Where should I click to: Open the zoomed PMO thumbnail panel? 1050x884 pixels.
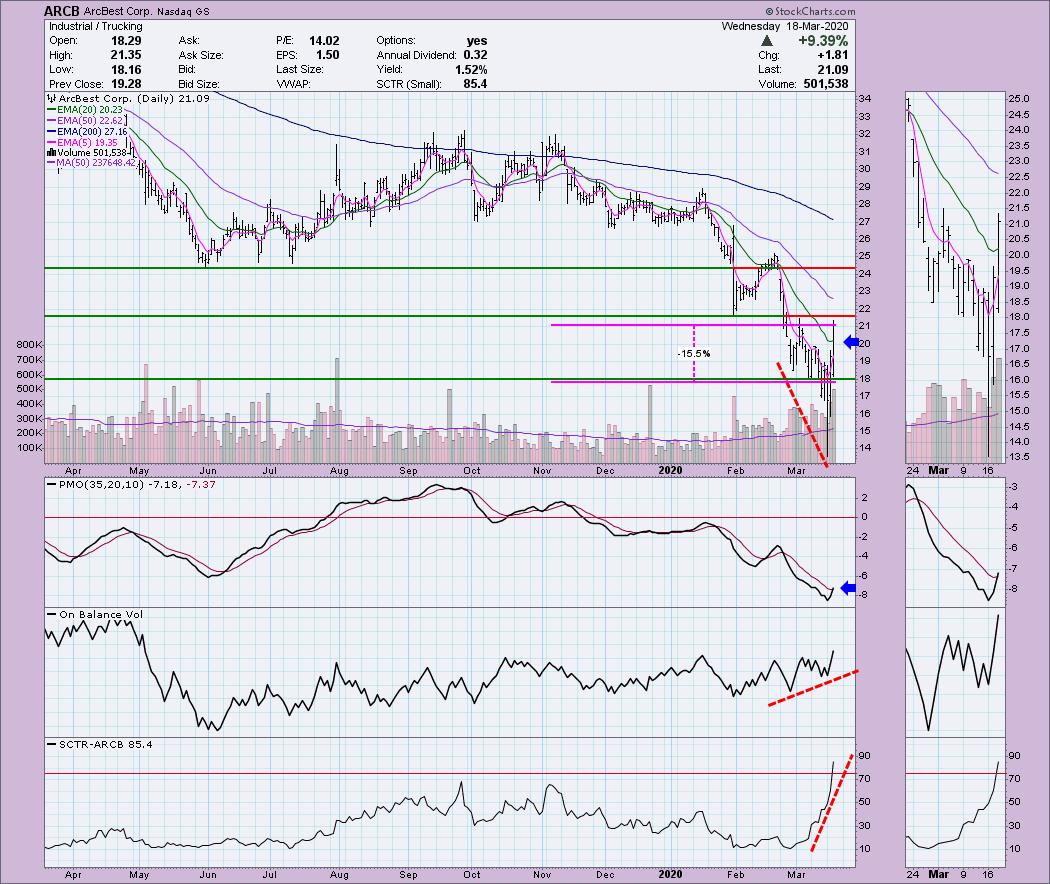point(955,542)
